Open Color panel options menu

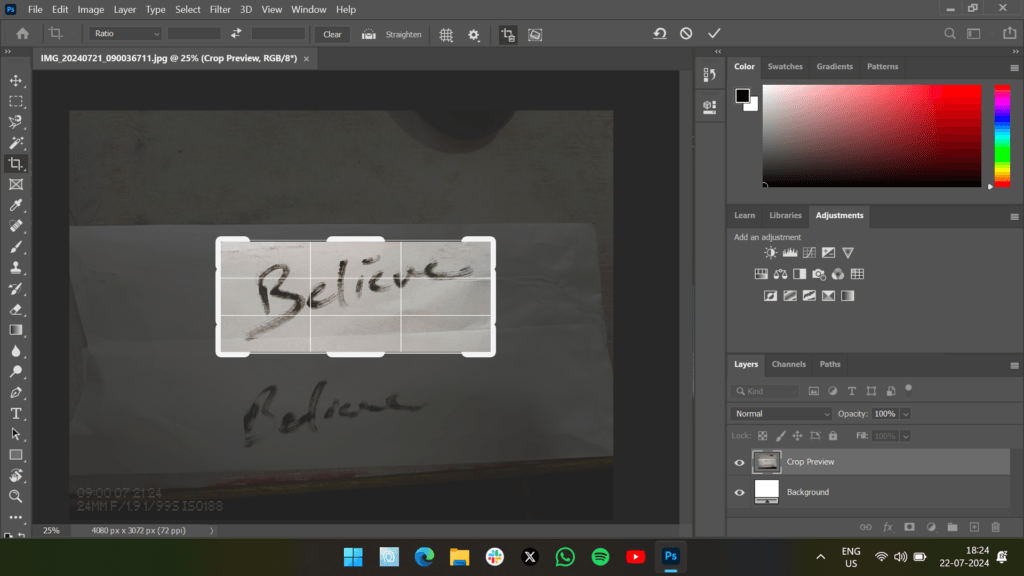(x=1014, y=68)
